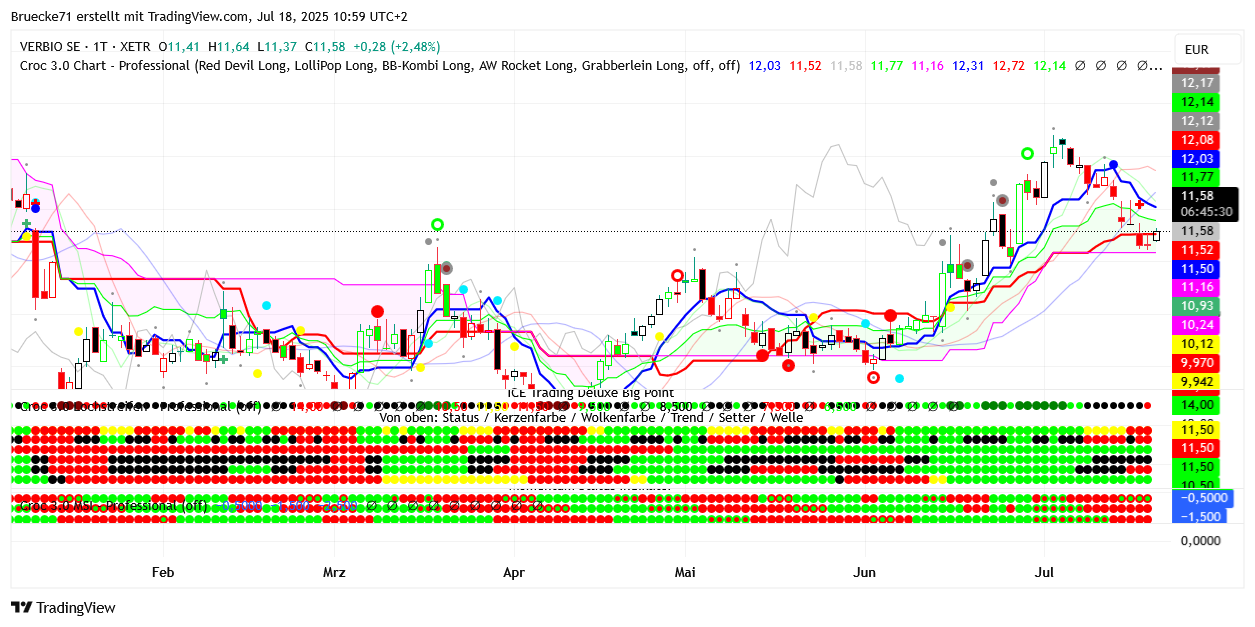Open the EUR currency selector
Image resolution: width=1255 pixels, height=627 pixels.
click(x=1196, y=49)
